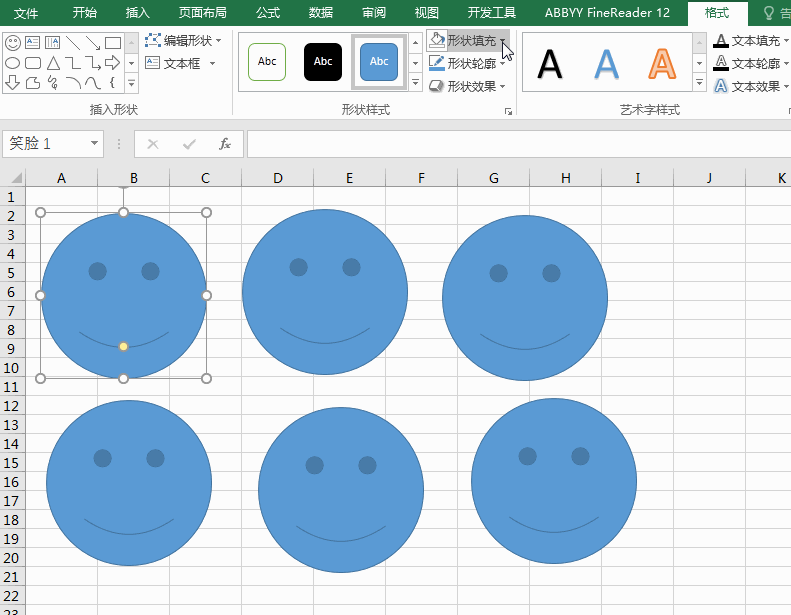
Task: Switch to the 页面布局 tab
Action: 203,13
